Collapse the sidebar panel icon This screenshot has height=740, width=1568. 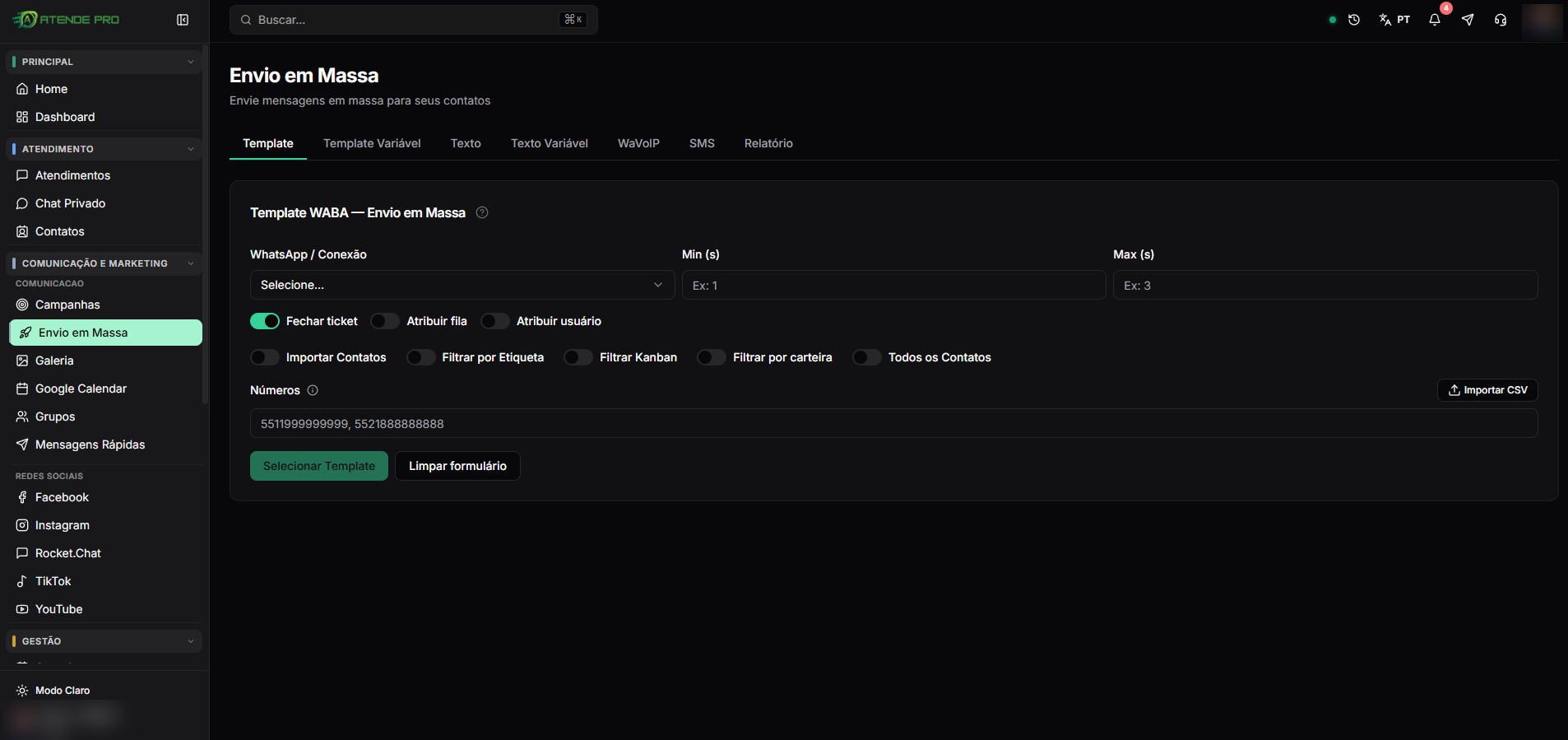pyautogui.click(x=183, y=20)
